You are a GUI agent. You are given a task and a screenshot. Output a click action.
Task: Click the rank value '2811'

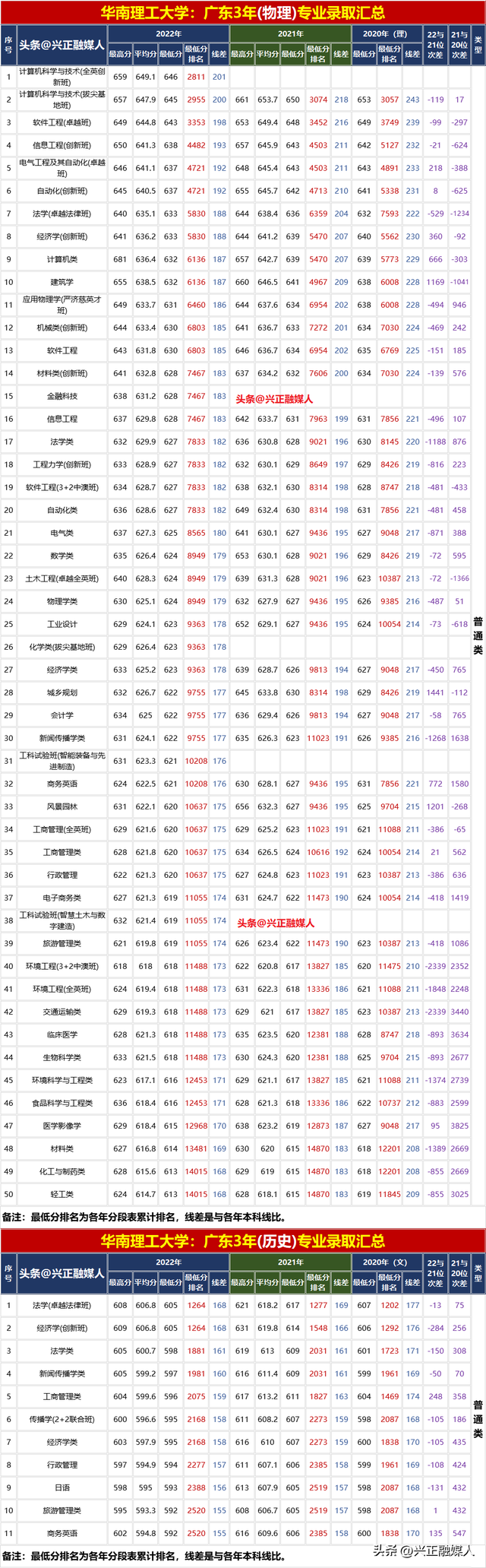point(196,77)
